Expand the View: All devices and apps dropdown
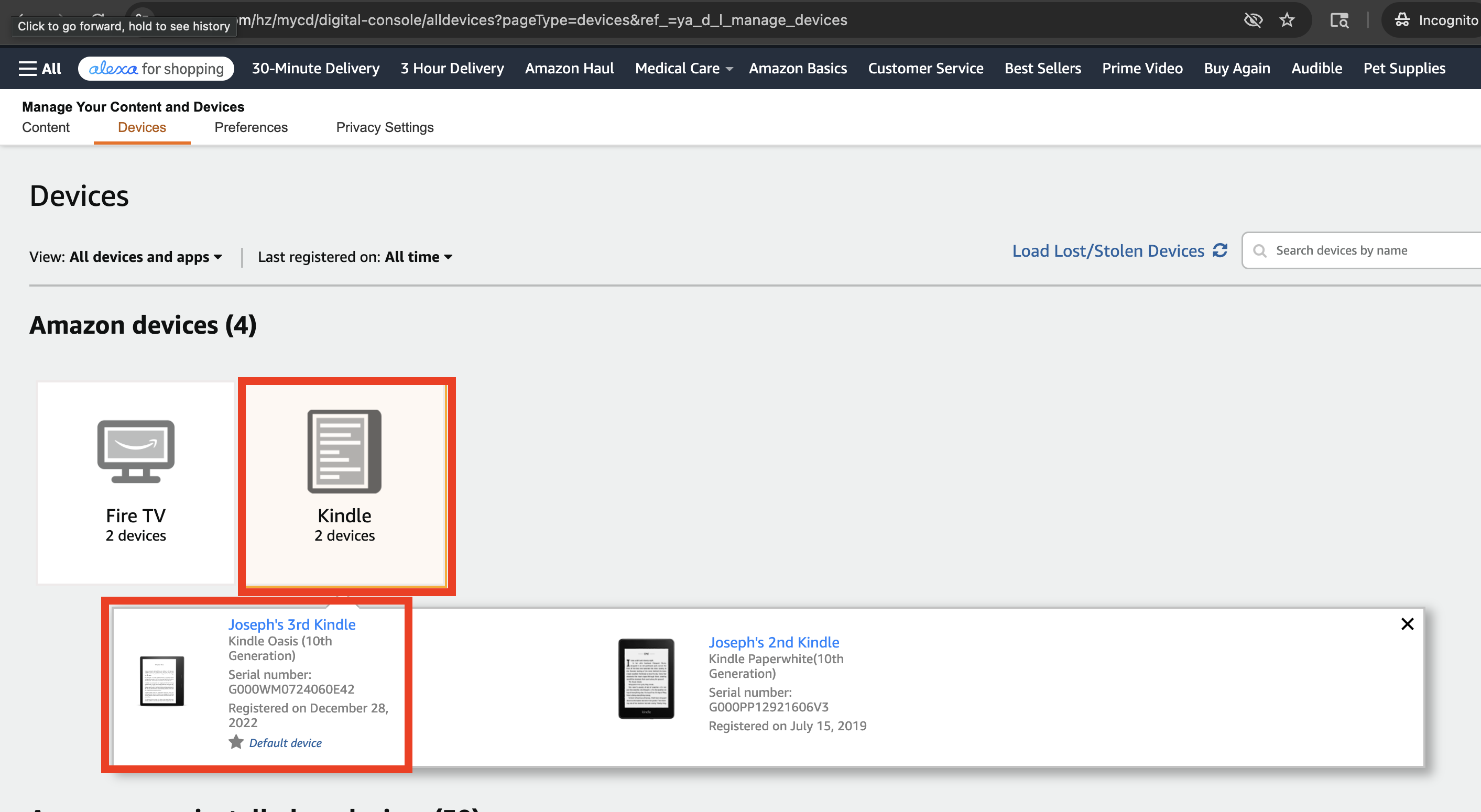Viewport: 1481px width, 812px height. (126, 257)
